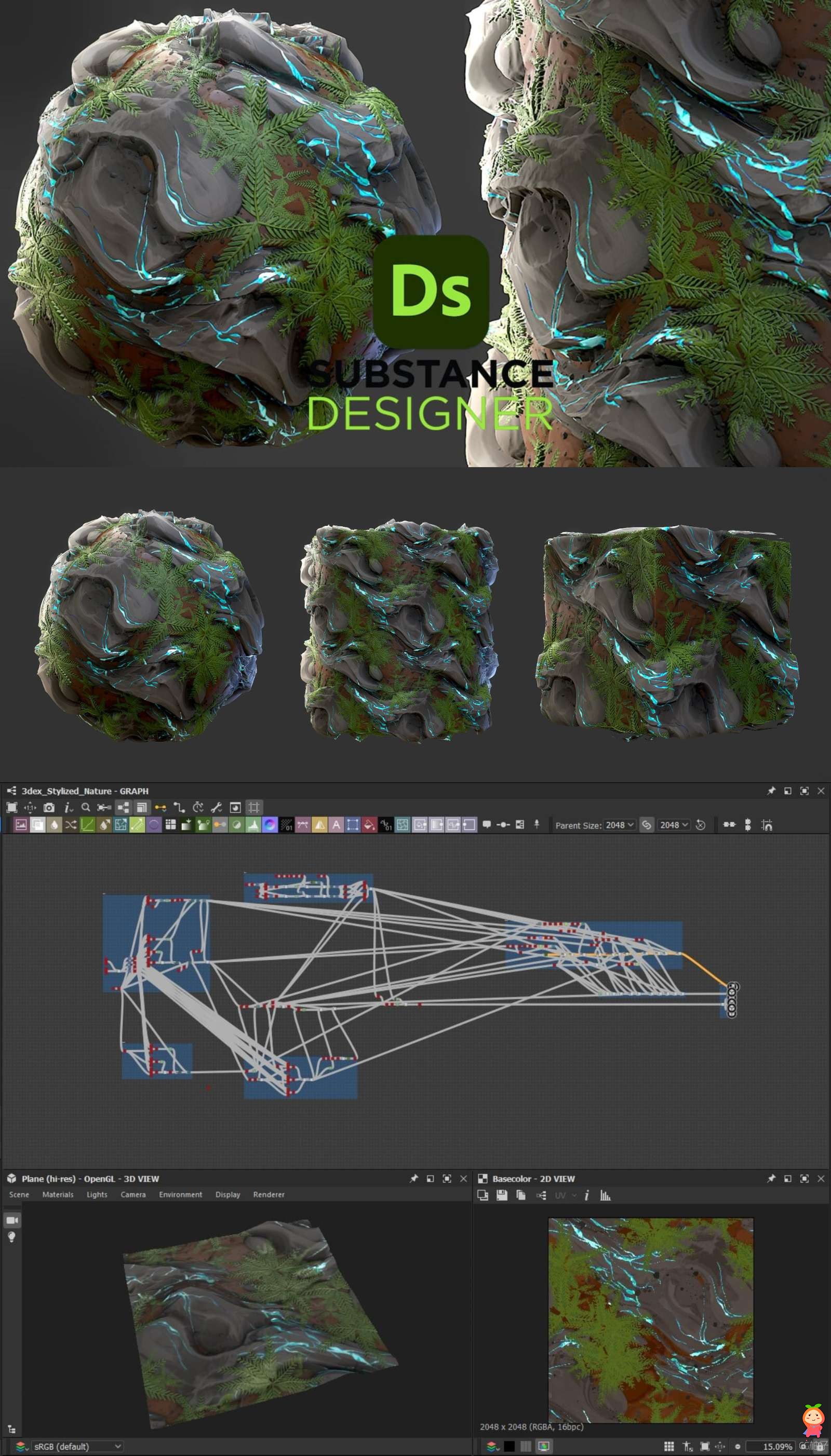
Task: Open the Environment menu in 3D View
Action: 180,1194
